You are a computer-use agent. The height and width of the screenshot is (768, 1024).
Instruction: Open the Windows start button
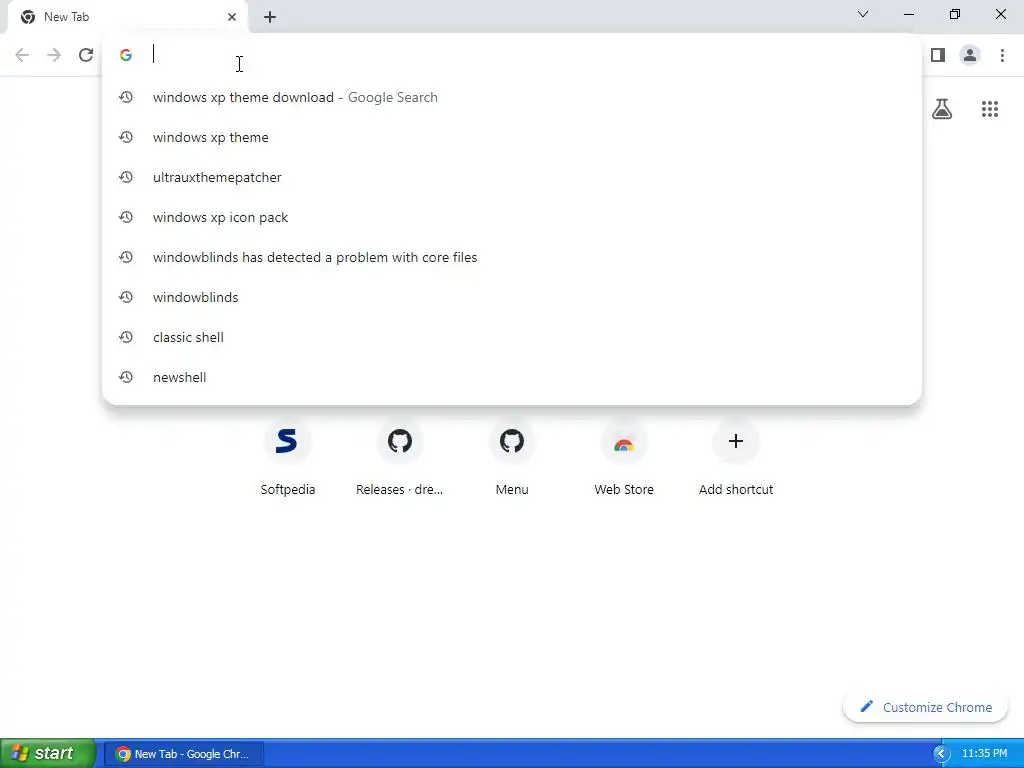pyautogui.click(x=47, y=753)
